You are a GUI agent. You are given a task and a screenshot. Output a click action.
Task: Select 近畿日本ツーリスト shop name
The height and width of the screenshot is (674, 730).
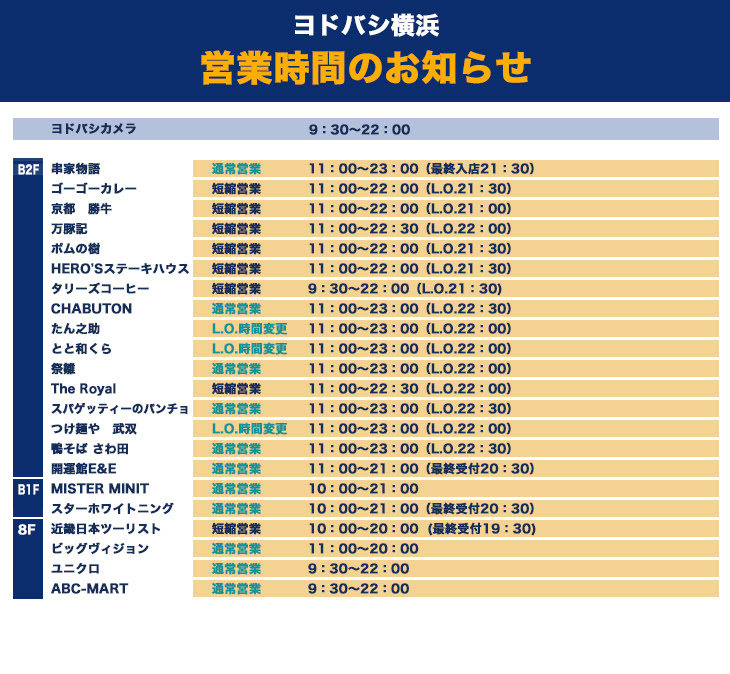point(106,529)
